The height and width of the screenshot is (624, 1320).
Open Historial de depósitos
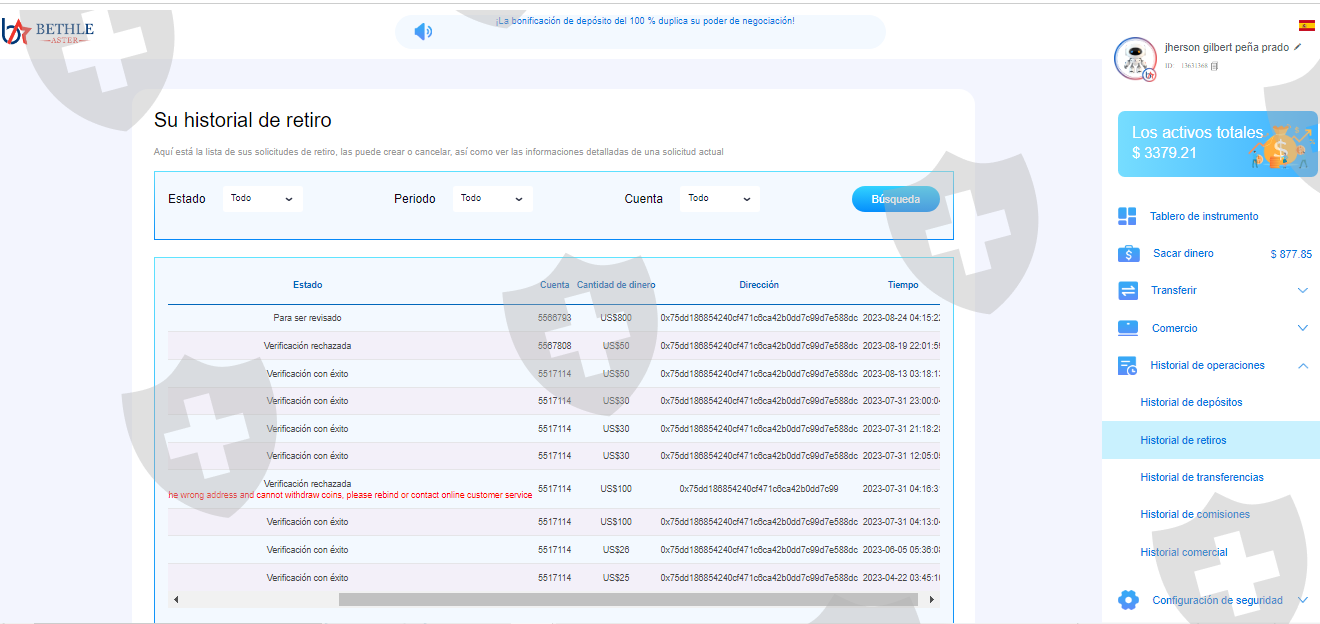[1191, 402]
